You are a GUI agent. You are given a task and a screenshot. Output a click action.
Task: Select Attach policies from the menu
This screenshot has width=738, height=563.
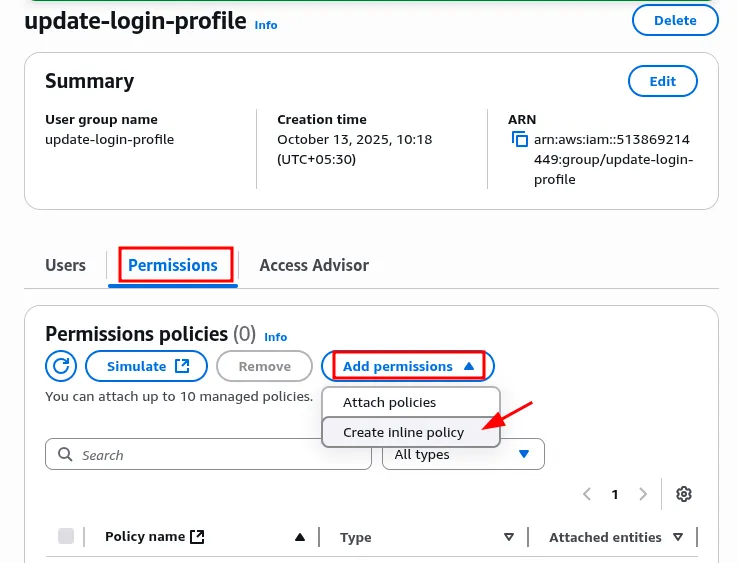click(389, 402)
